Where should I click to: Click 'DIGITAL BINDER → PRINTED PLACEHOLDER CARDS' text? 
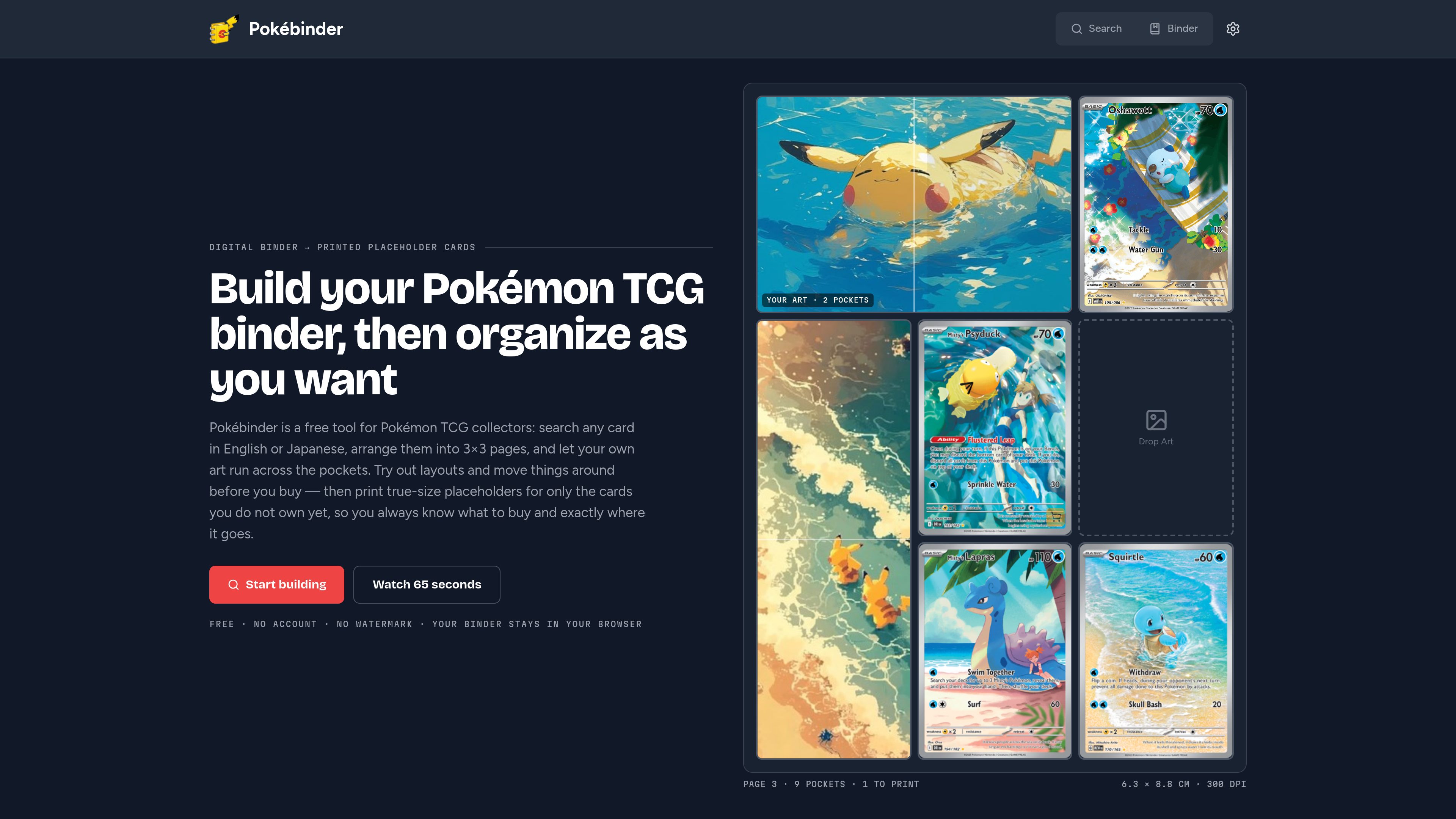[x=342, y=247]
